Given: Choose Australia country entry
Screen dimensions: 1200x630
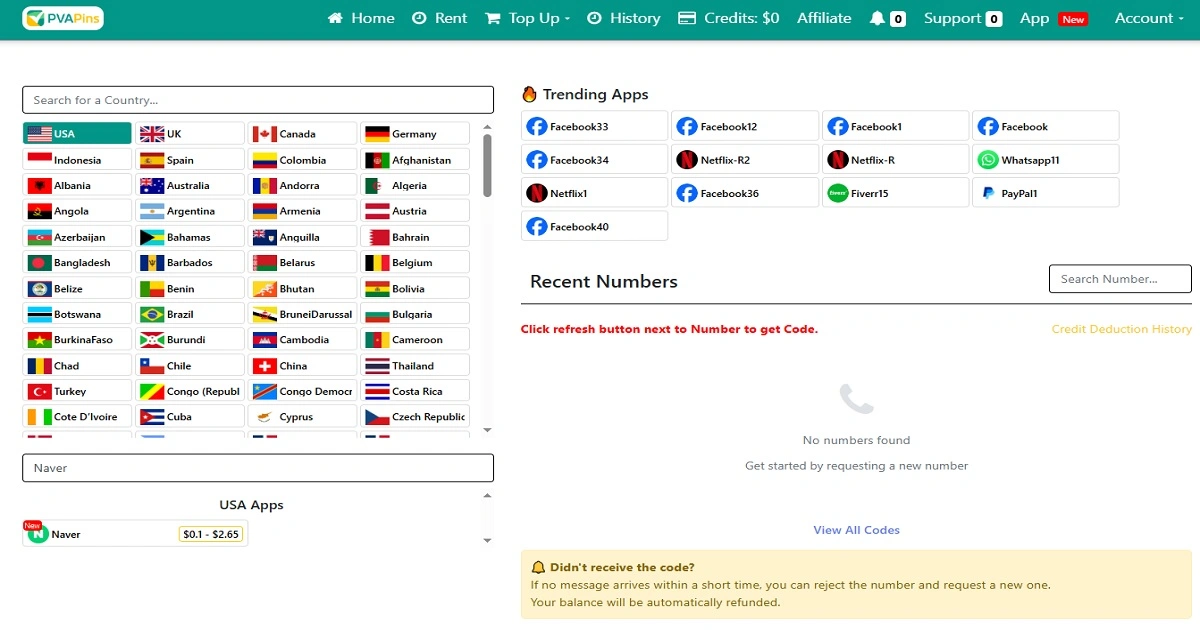Looking at the screenshot, I should pos(190,185).
